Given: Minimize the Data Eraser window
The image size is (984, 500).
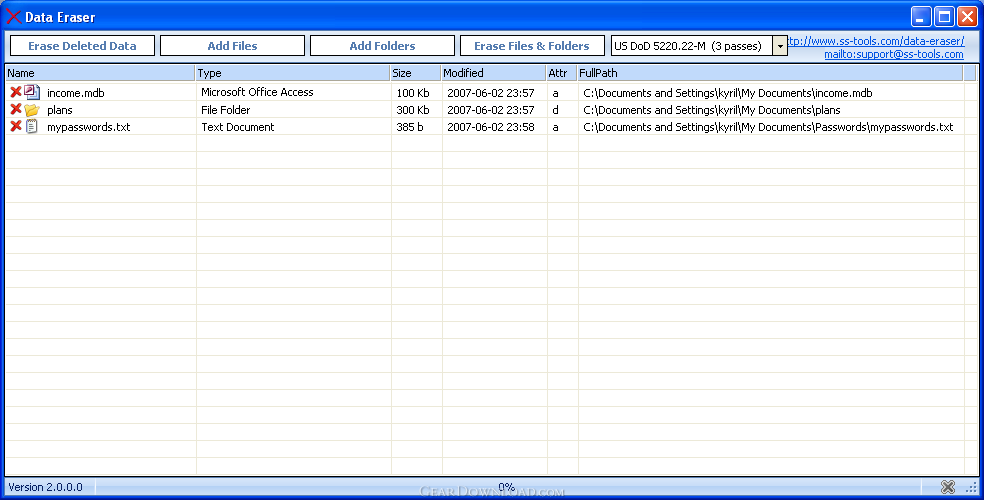Looking at the screenshot, I should coord(921,16).
